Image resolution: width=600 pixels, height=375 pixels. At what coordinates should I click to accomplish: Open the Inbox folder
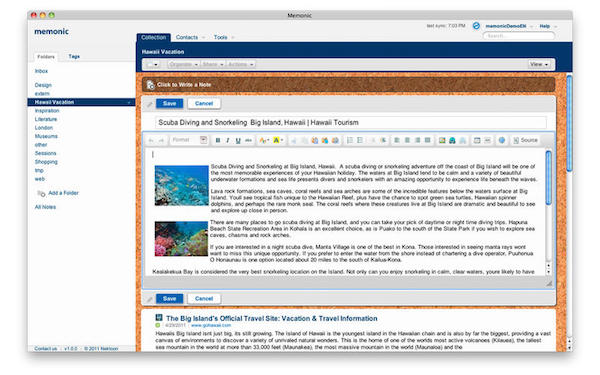point(41,71)
